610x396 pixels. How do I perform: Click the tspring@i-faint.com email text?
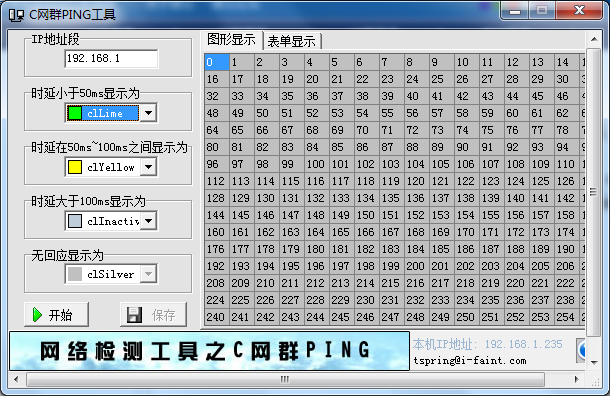click(x=470, y=361)
